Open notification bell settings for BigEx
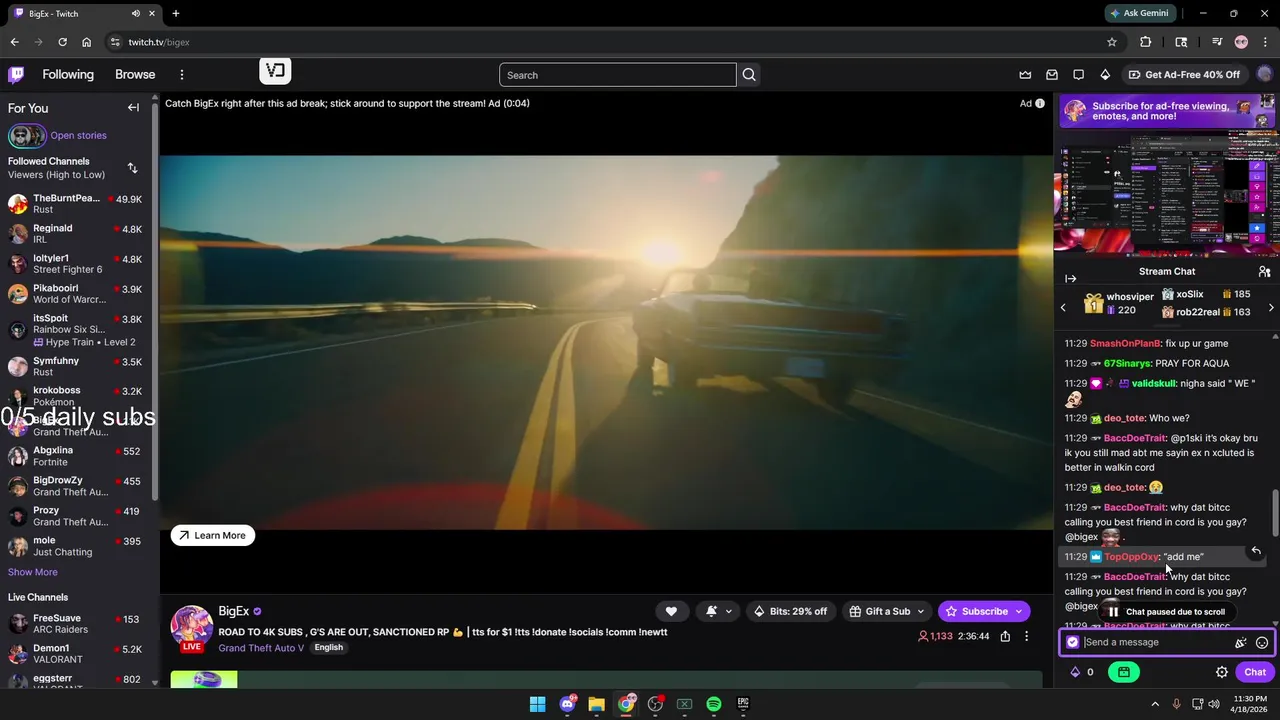 (x=719, y=611)
